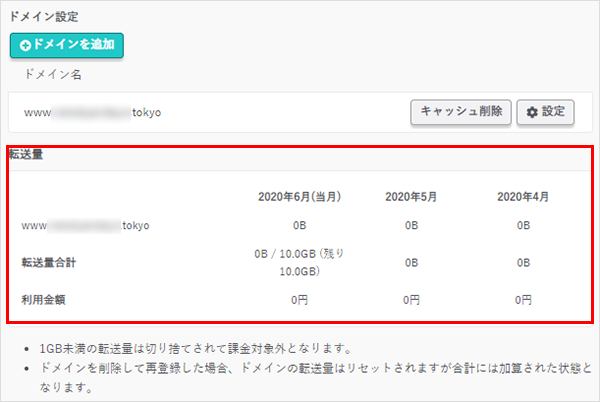Click the 利用金額 row label
600x402 pixels.
[44, 298]
